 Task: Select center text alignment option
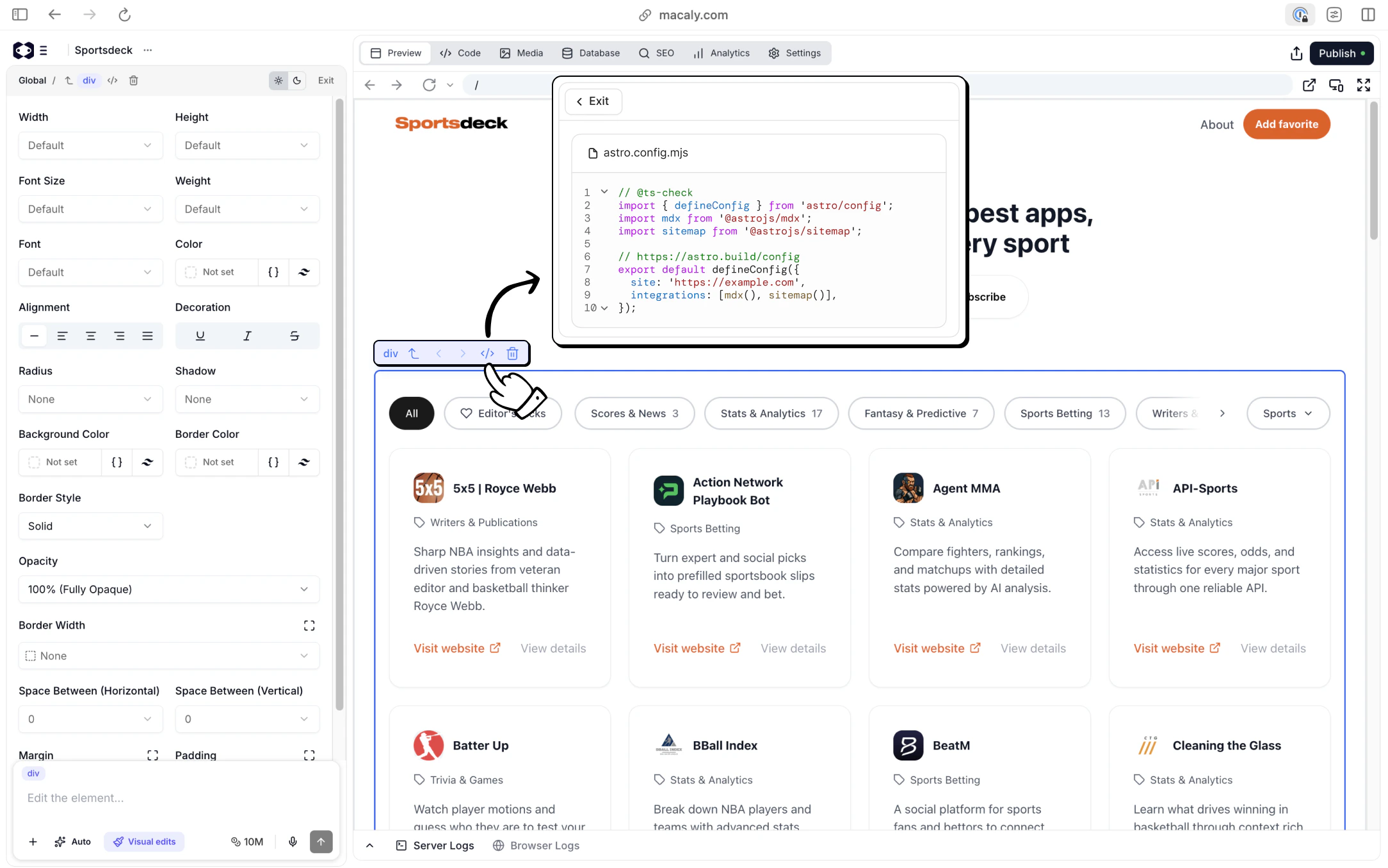(x=91, y=336)
